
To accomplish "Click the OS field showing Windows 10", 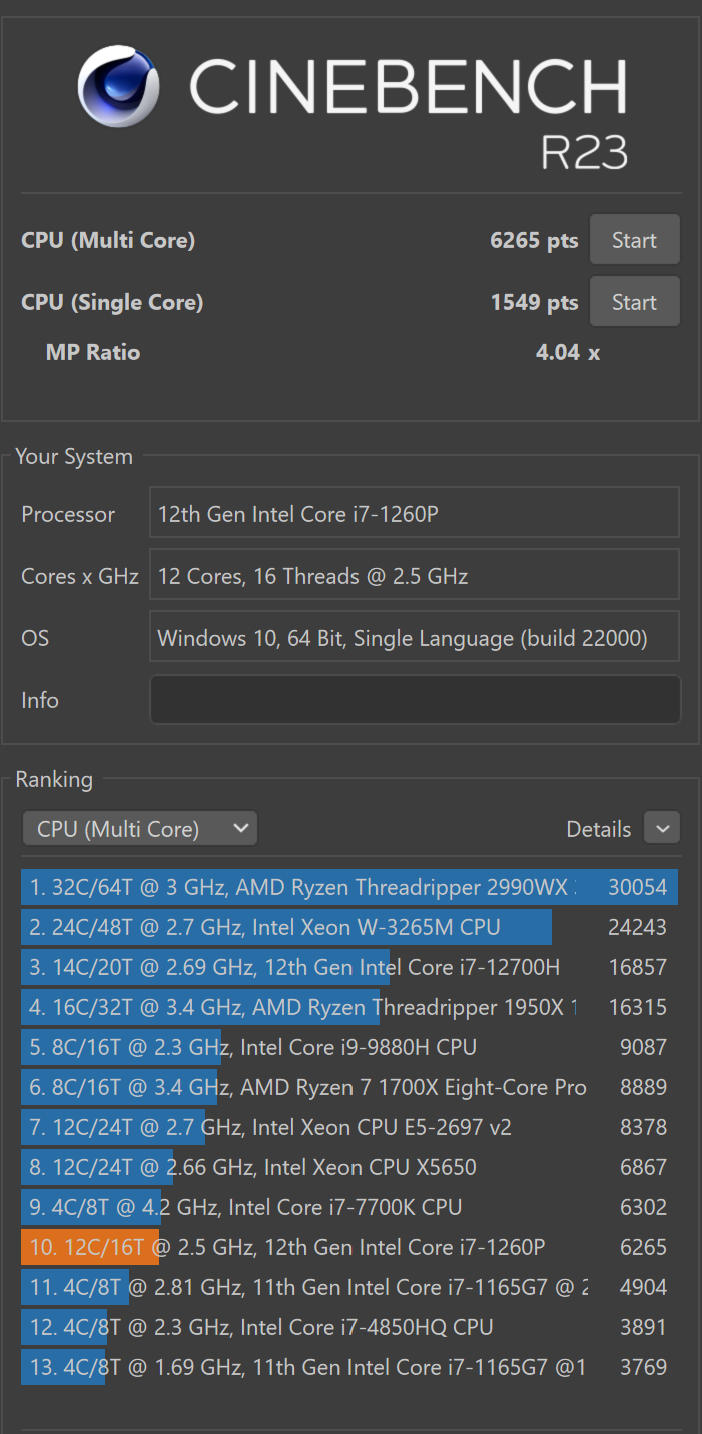I will [414, 636].
